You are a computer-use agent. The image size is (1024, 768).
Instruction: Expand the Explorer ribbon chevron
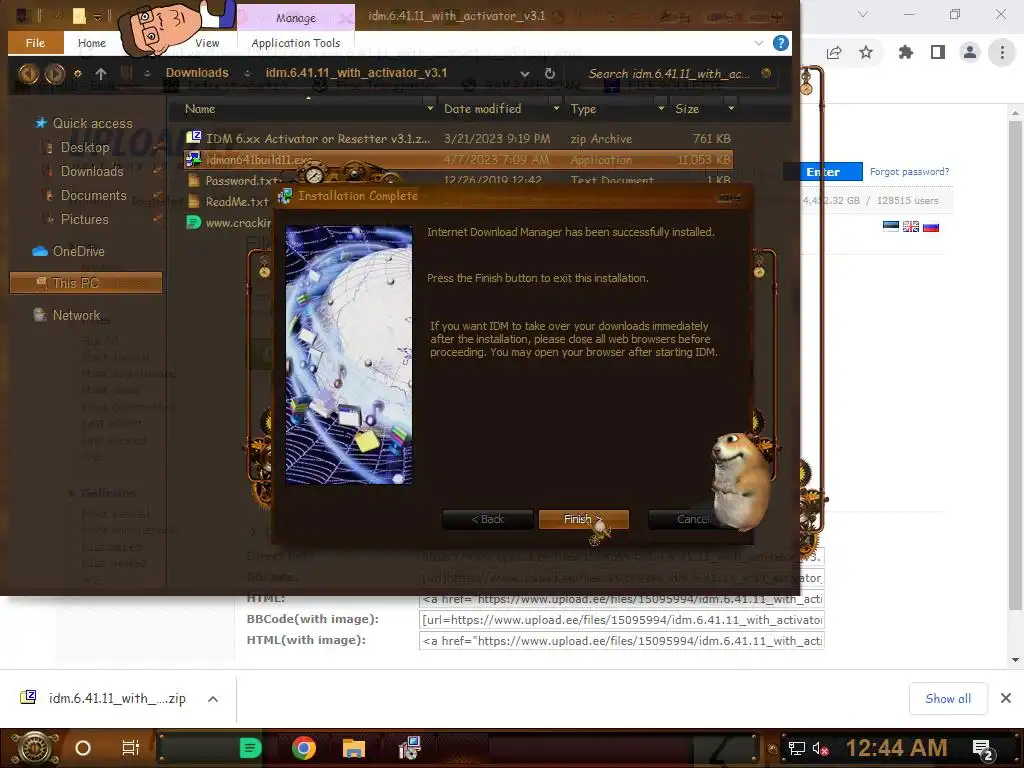(758, 43)
